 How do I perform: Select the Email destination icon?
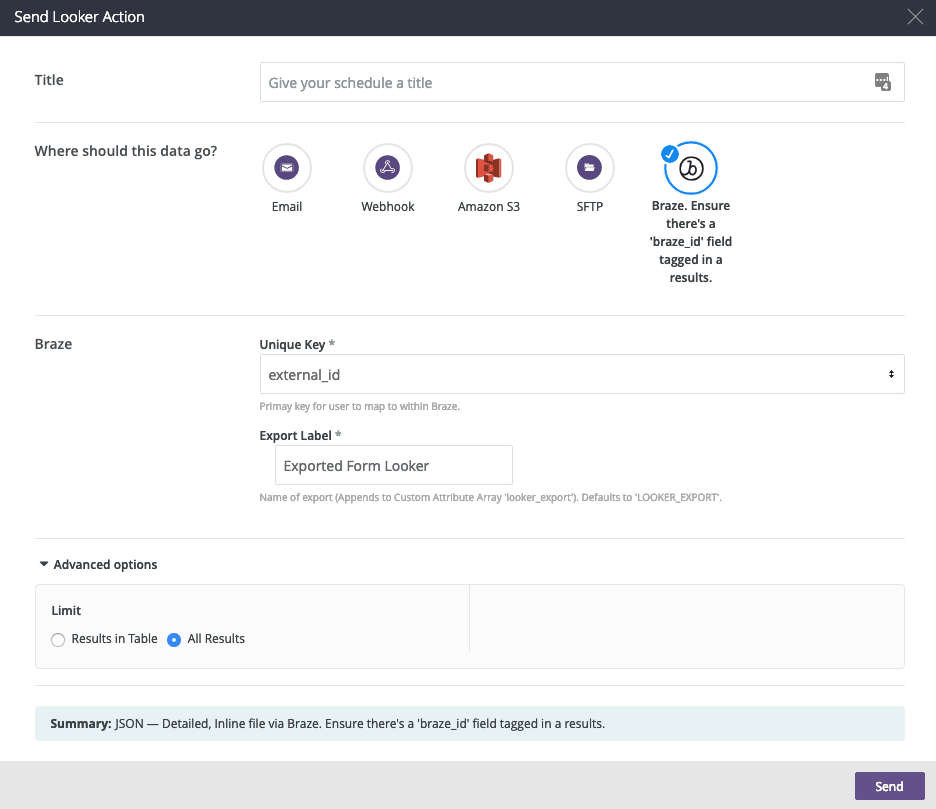point(287,168)
